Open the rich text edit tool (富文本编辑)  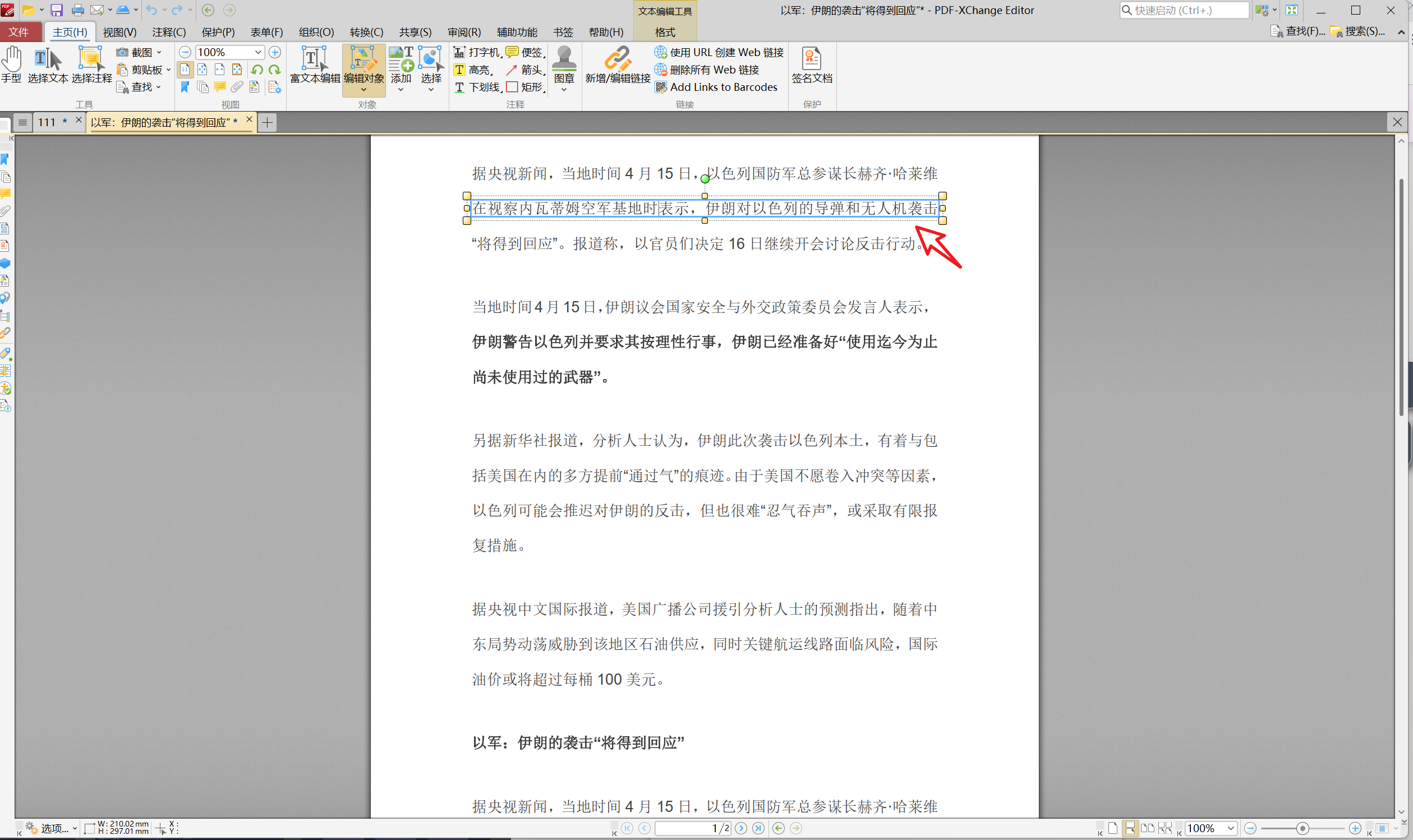pyautogui.click(x=315, y=65)
